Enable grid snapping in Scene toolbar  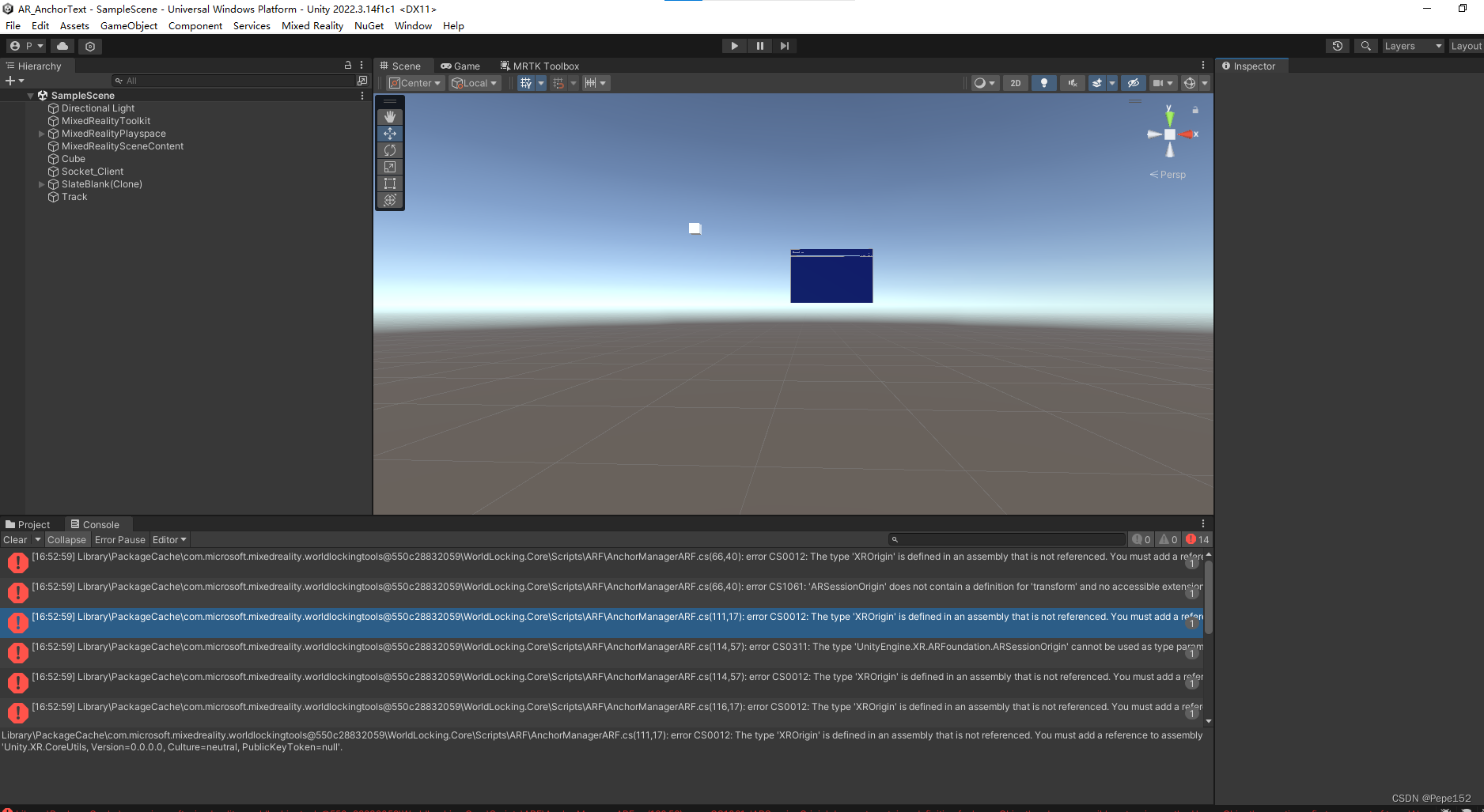point(559,82)
